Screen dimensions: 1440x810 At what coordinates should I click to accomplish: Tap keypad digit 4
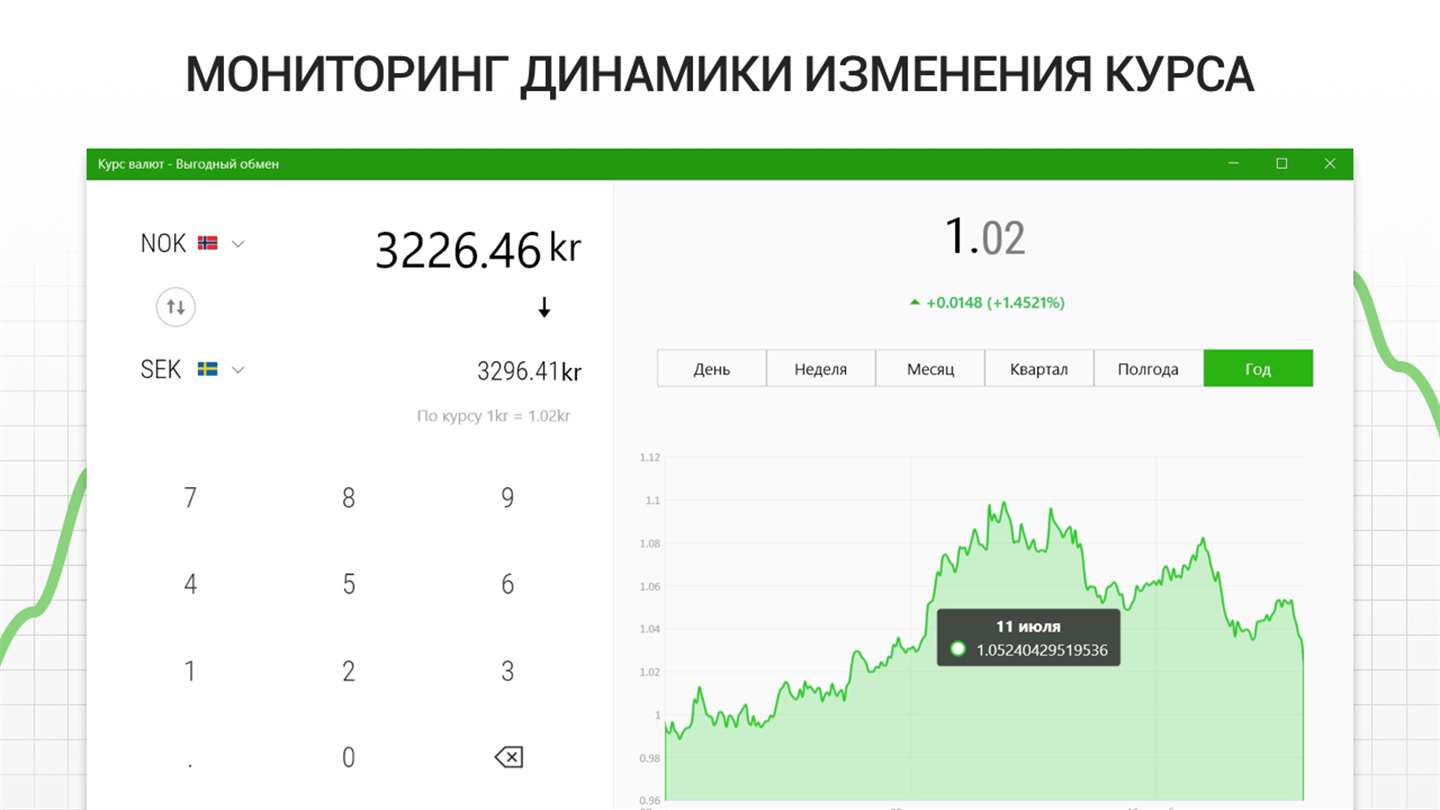point(190,584)
